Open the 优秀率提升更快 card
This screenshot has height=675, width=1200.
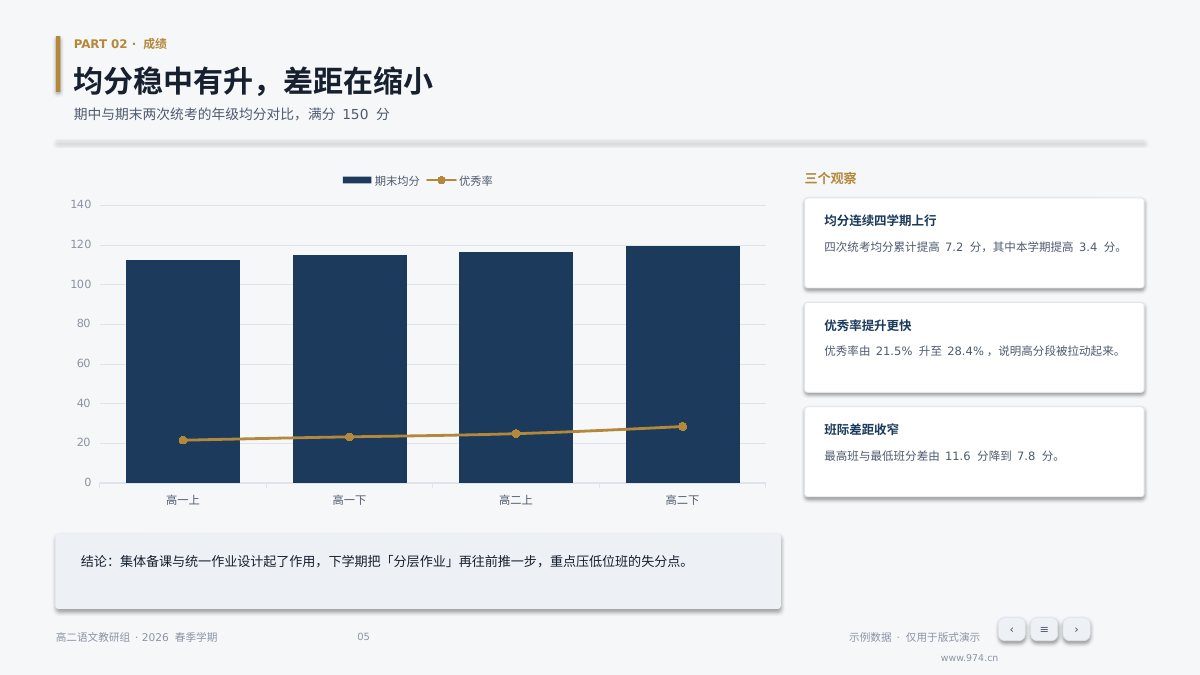975,348
